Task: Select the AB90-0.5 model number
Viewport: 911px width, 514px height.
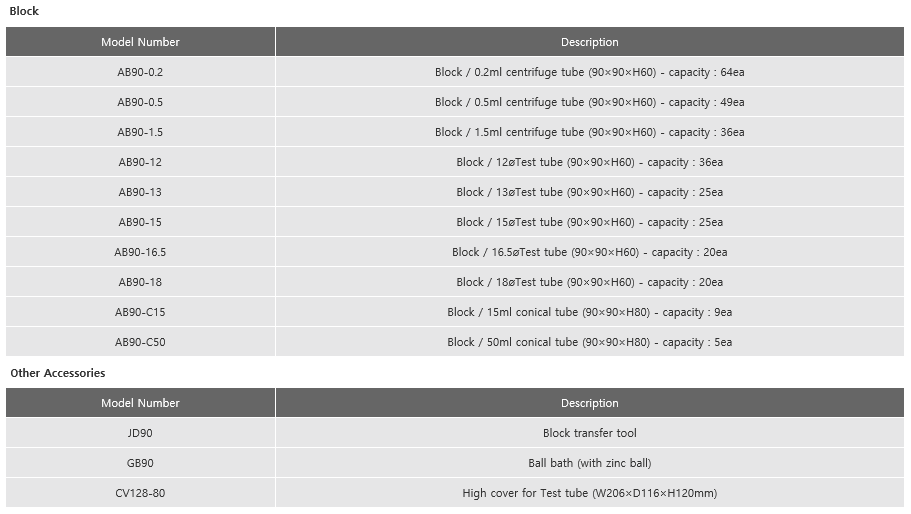Action: coord(140,102)
